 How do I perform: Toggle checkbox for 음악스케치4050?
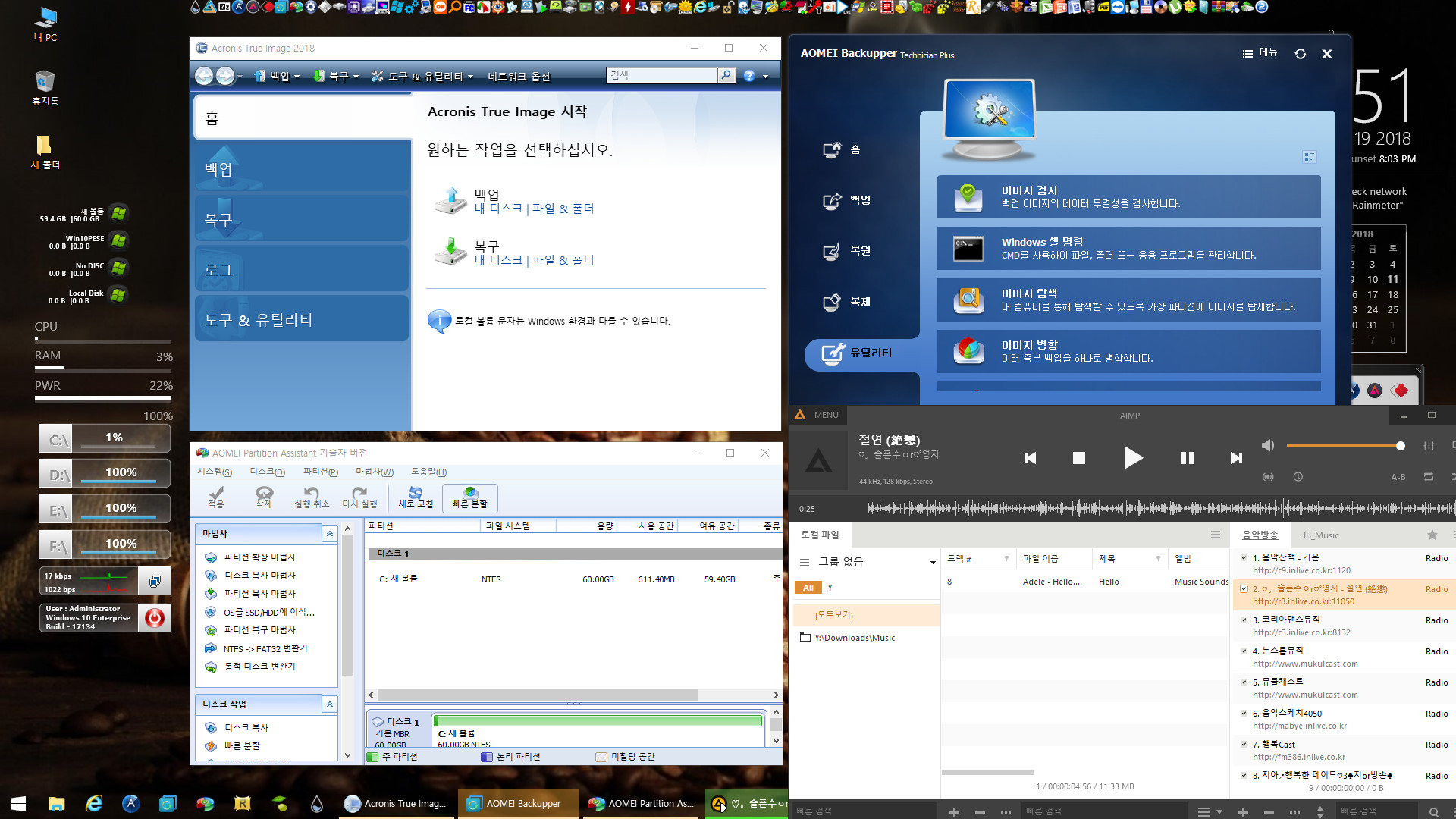(x=1244, y=713)
